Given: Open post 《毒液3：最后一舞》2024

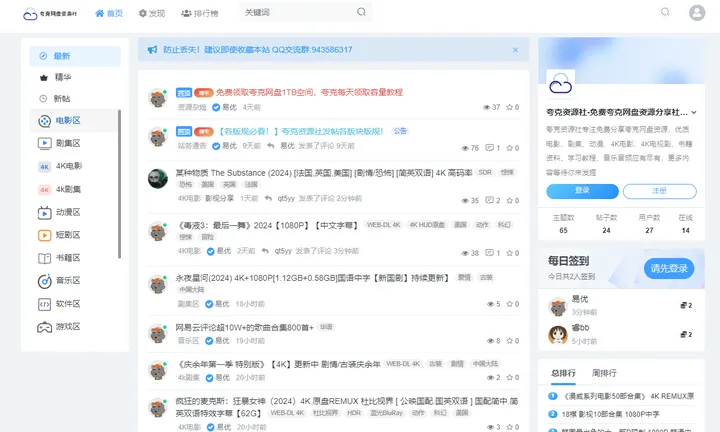Looking at the screenshot, I should (267, 225).
